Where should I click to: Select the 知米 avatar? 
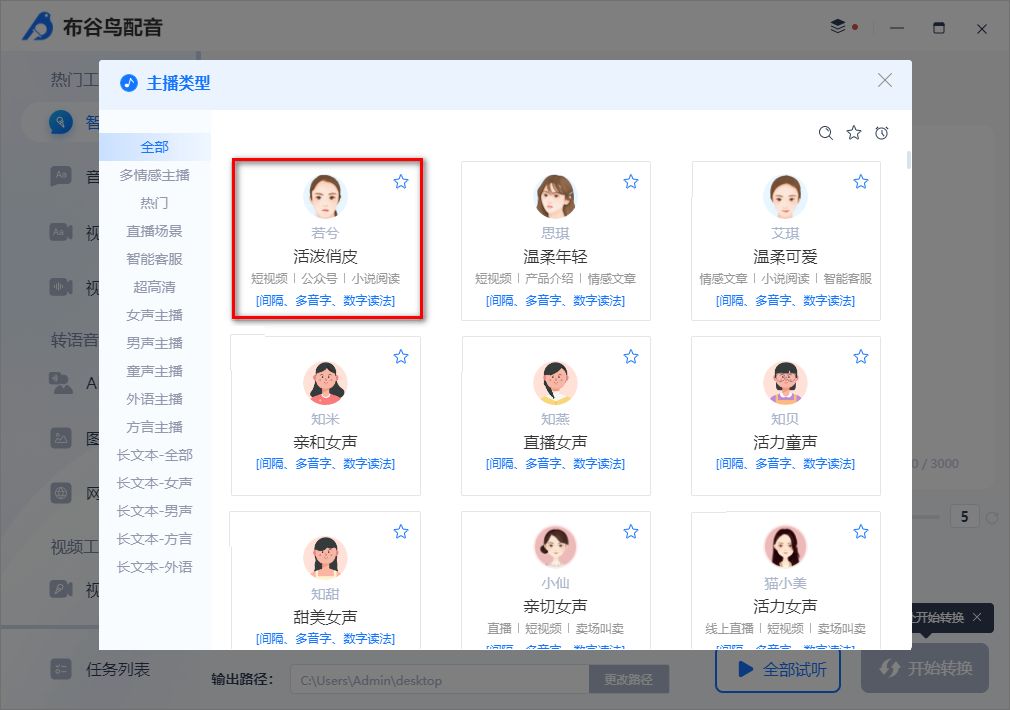[325, 383]
